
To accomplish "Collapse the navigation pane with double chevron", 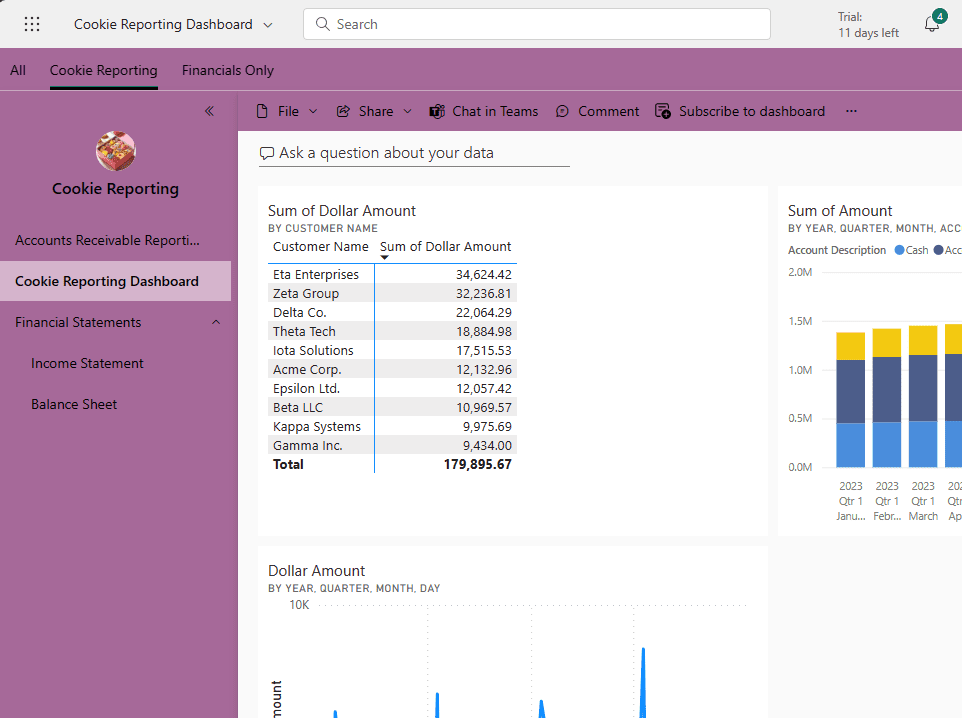I will tap(209, 111).
